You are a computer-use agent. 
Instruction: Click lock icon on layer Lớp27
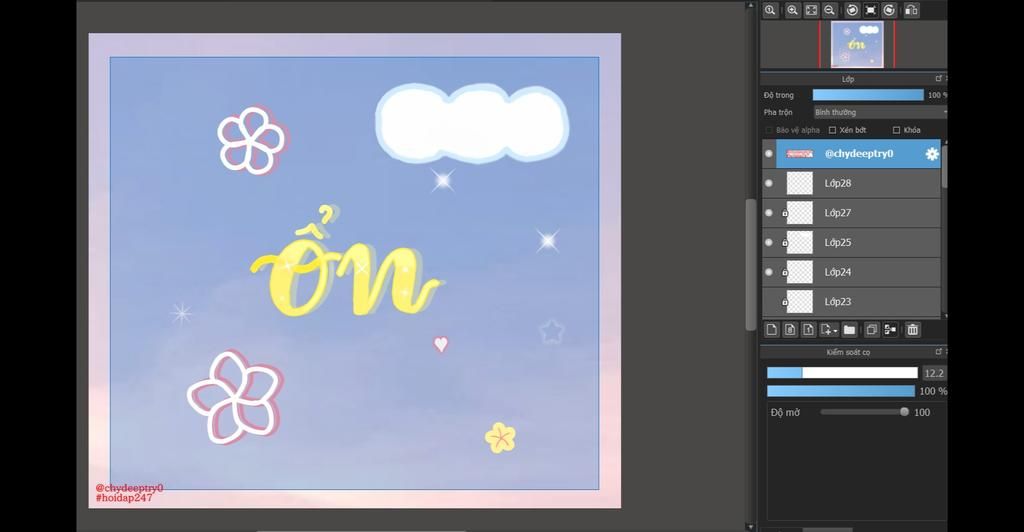click(x=785, y=213)
